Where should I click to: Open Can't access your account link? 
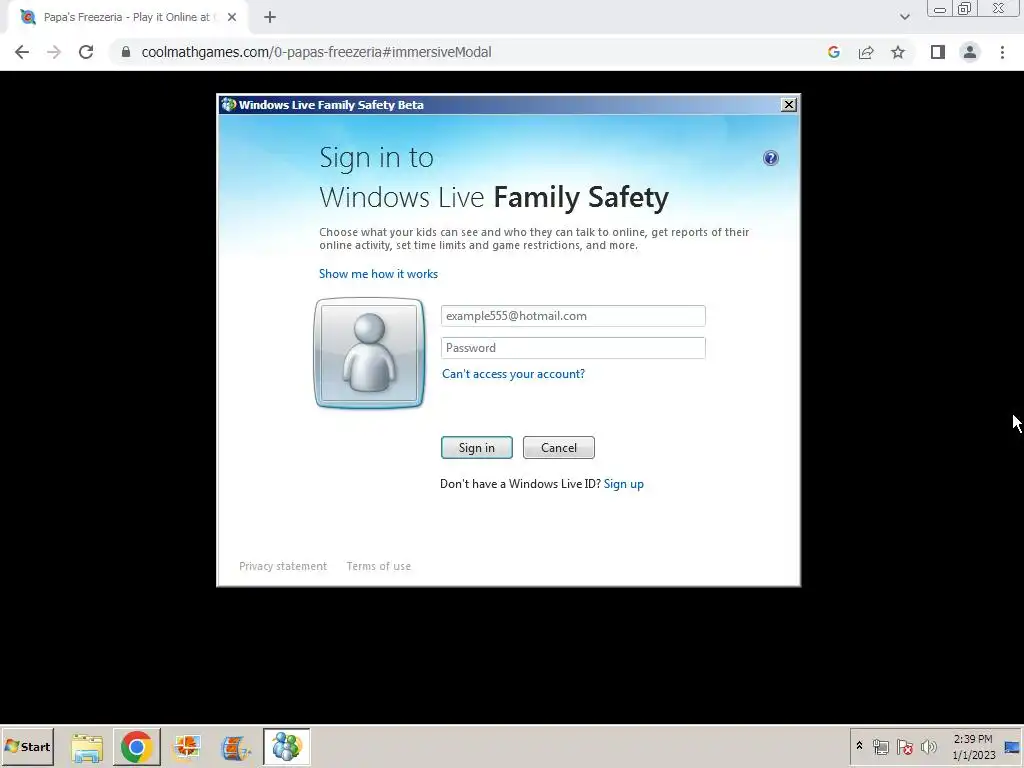pyautogui.click(x=513, y=374)
